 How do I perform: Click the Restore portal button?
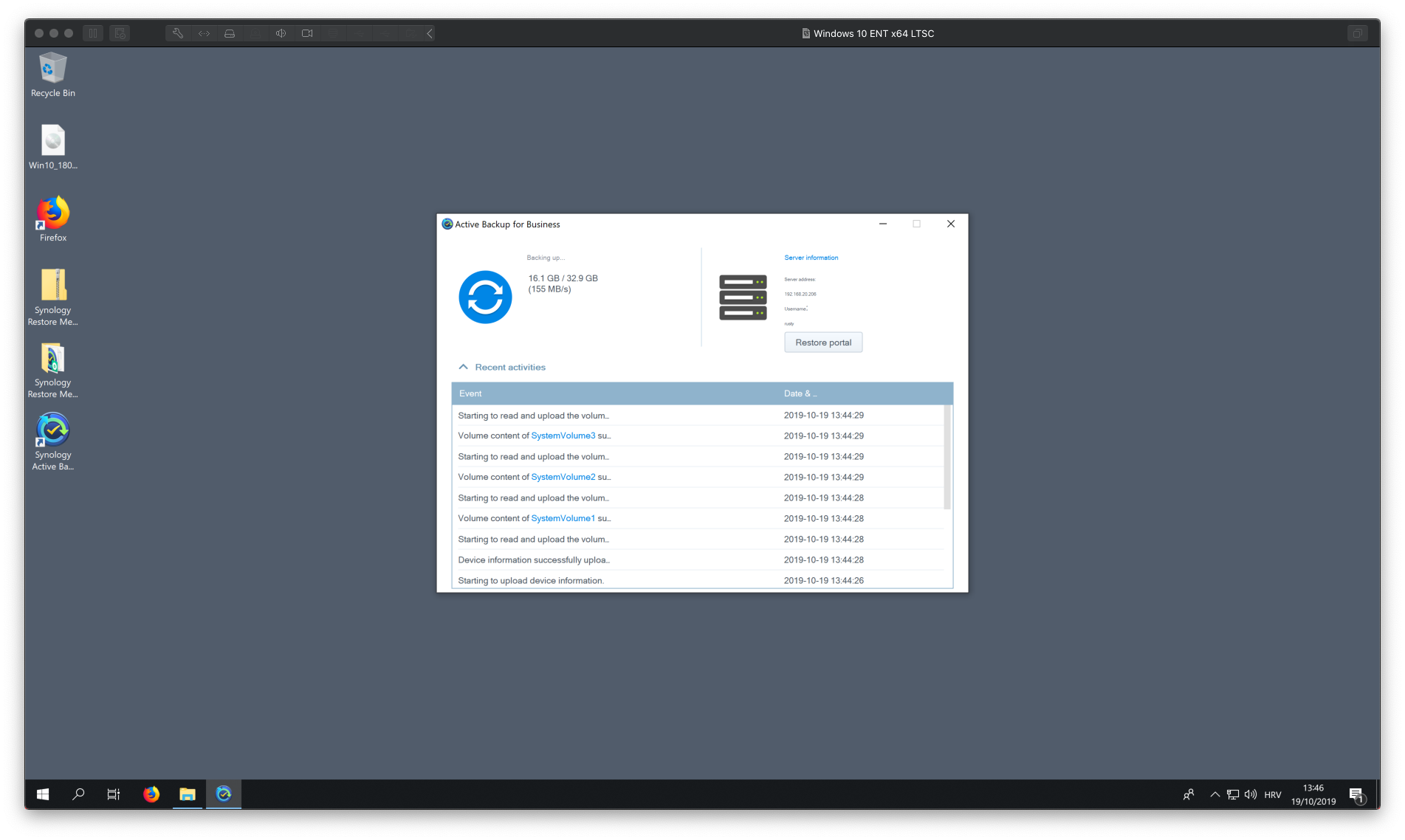coord(823,342)
